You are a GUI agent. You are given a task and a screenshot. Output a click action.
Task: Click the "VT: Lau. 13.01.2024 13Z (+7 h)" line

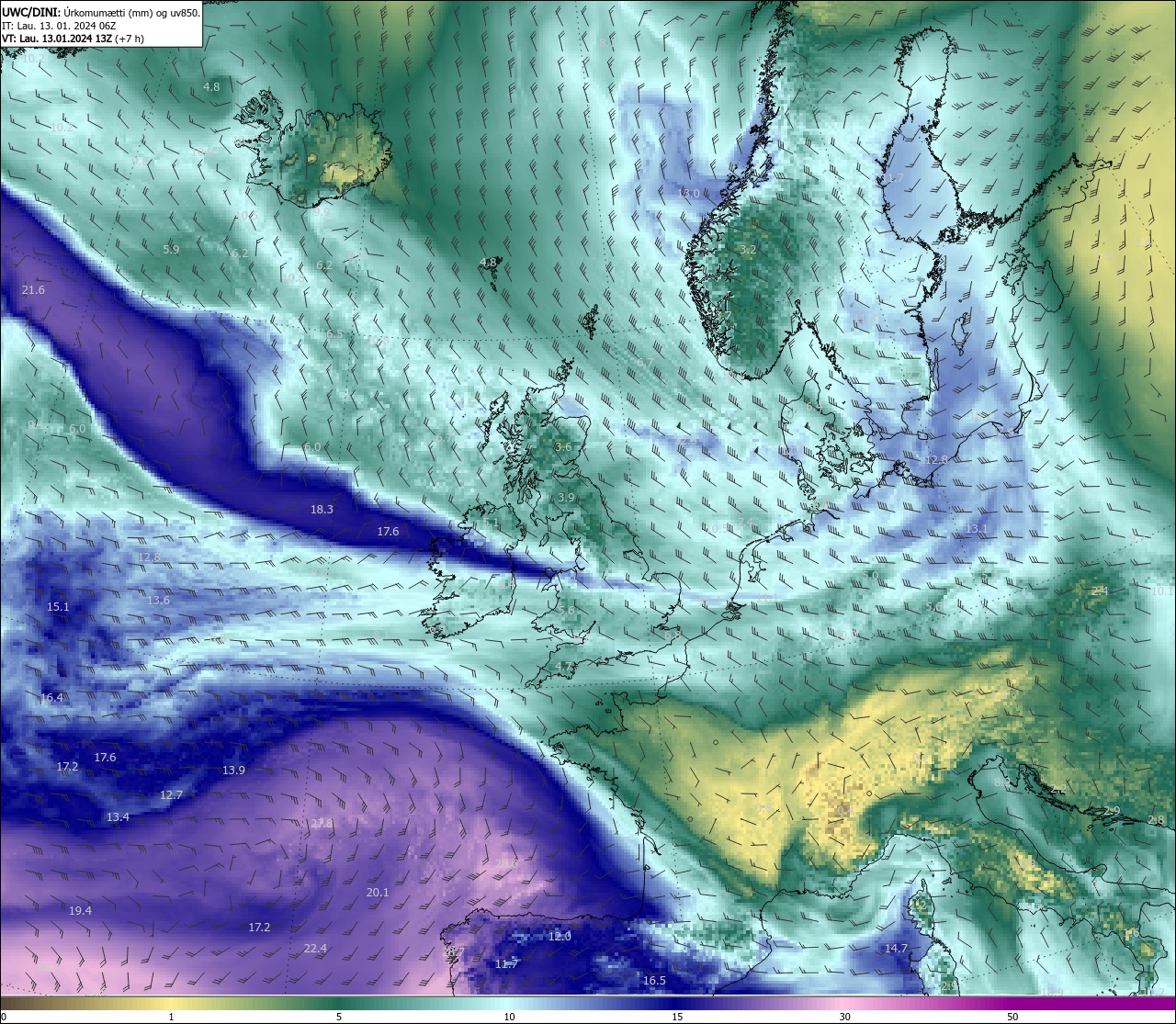pos(73,39)
